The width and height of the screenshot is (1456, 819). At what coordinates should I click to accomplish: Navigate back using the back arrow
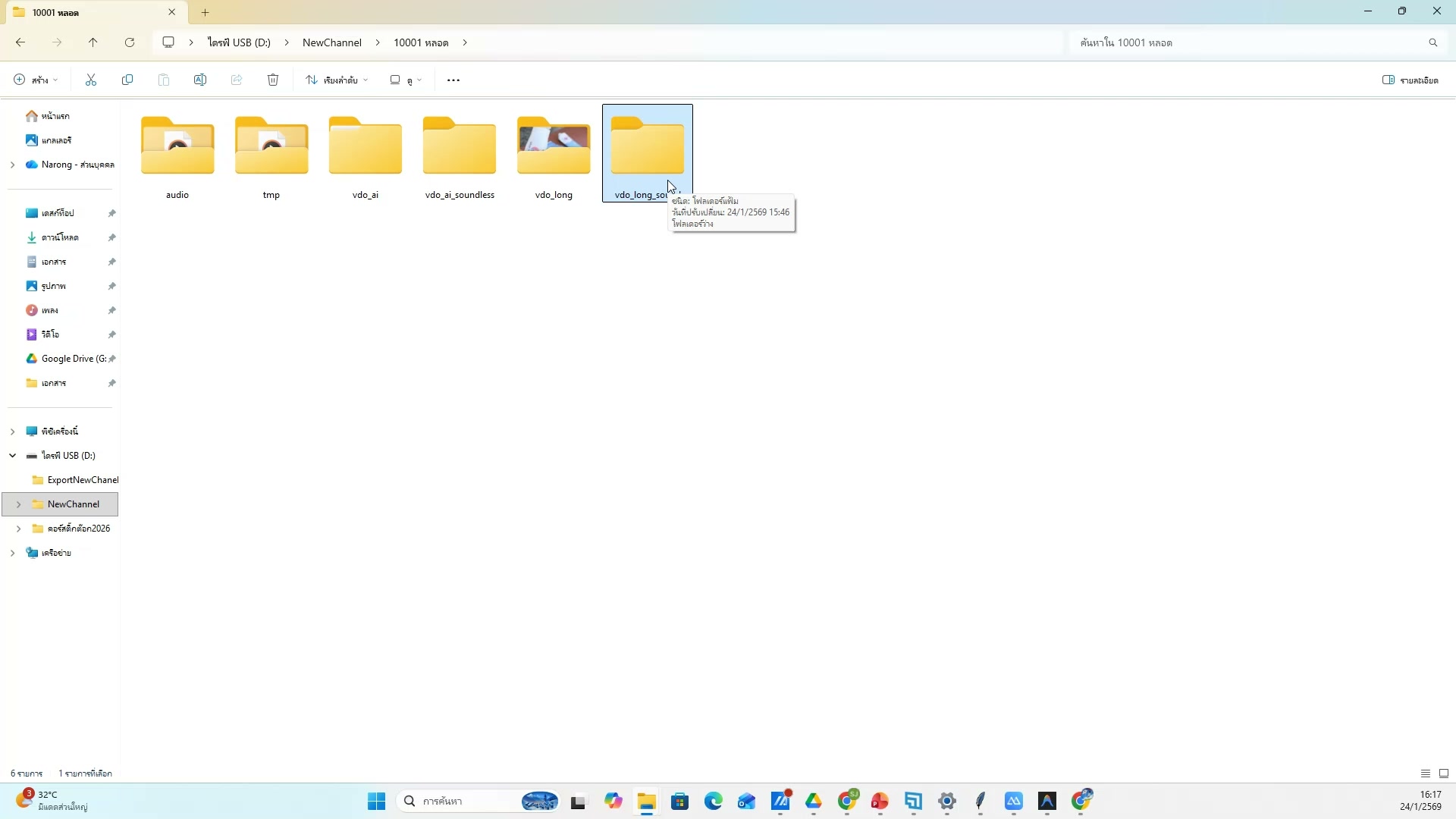point(20,42)
